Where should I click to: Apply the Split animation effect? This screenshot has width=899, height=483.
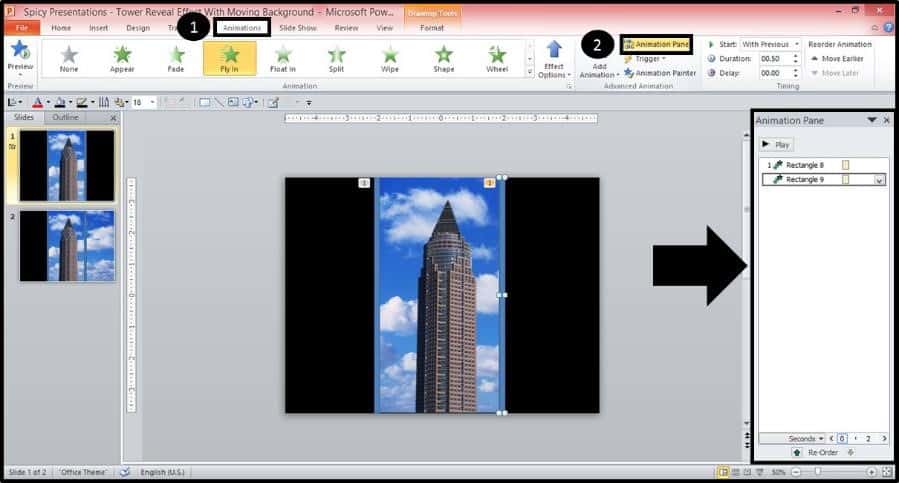pyautogui.click(x=337, y=59)
